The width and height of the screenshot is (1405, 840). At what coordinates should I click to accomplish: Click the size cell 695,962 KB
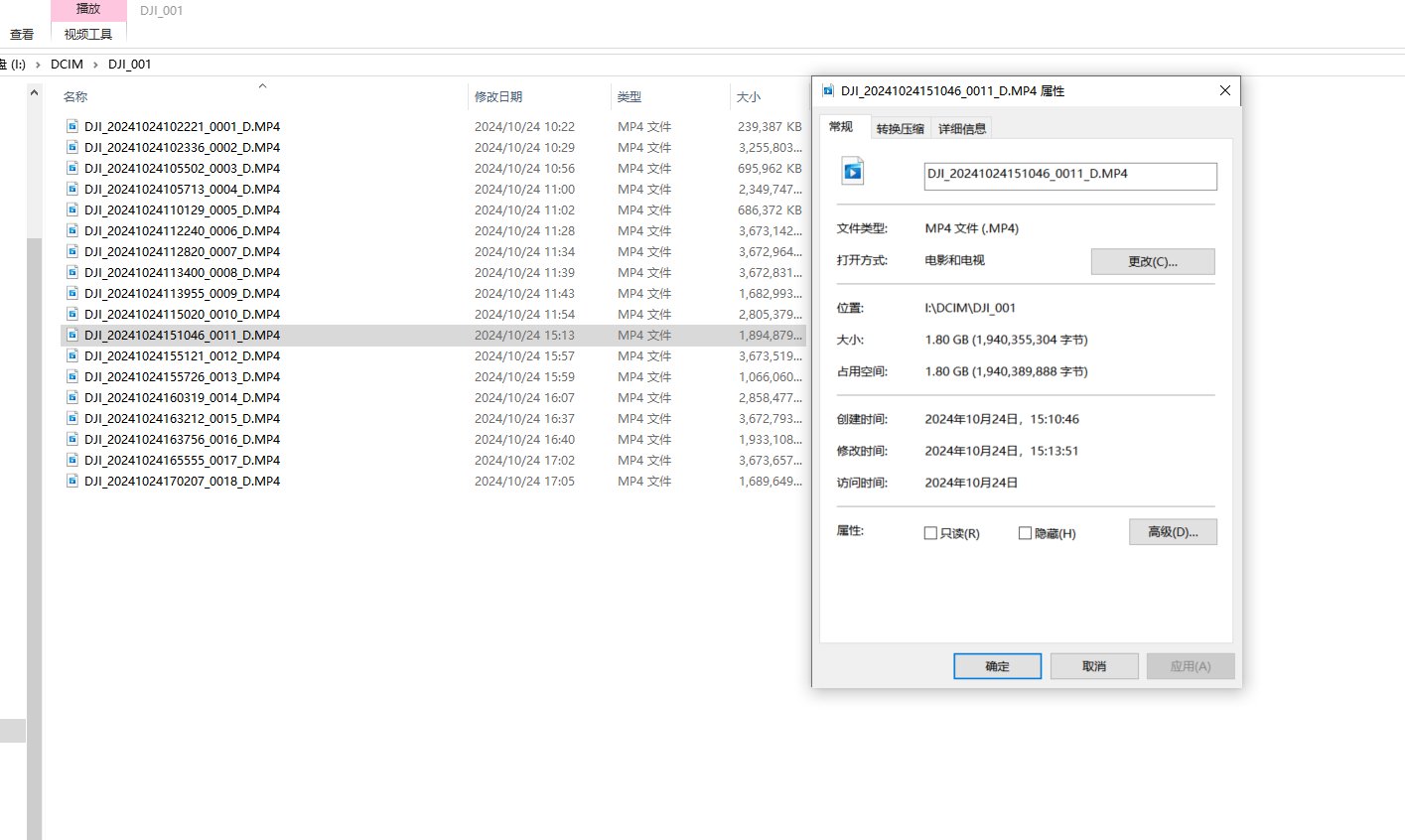tap(770, 168)
